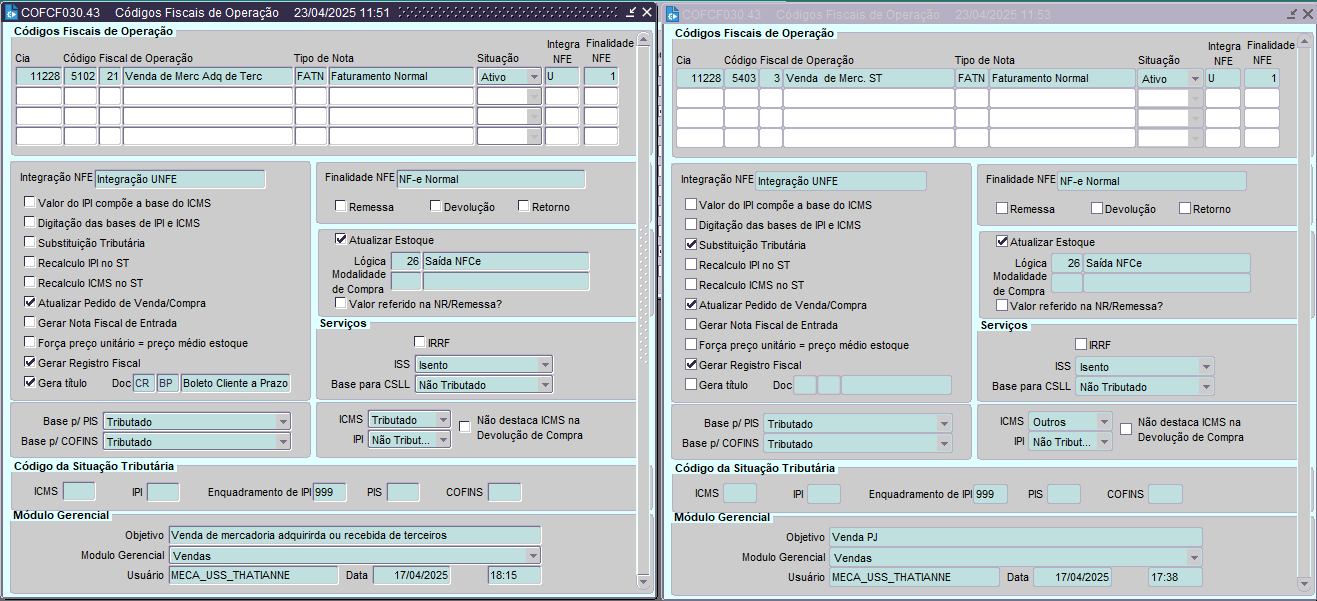
Task: Enable IRRF checkbox in the right window
Action: click(1080, 345)
